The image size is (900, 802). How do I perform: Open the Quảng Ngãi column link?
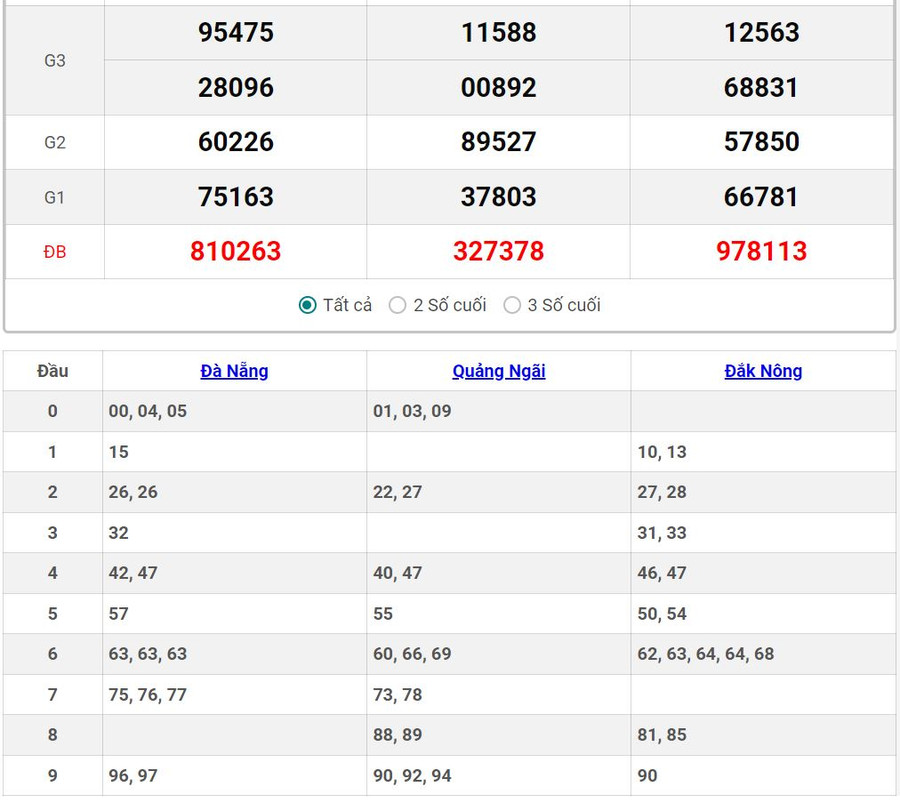(499, 371)
